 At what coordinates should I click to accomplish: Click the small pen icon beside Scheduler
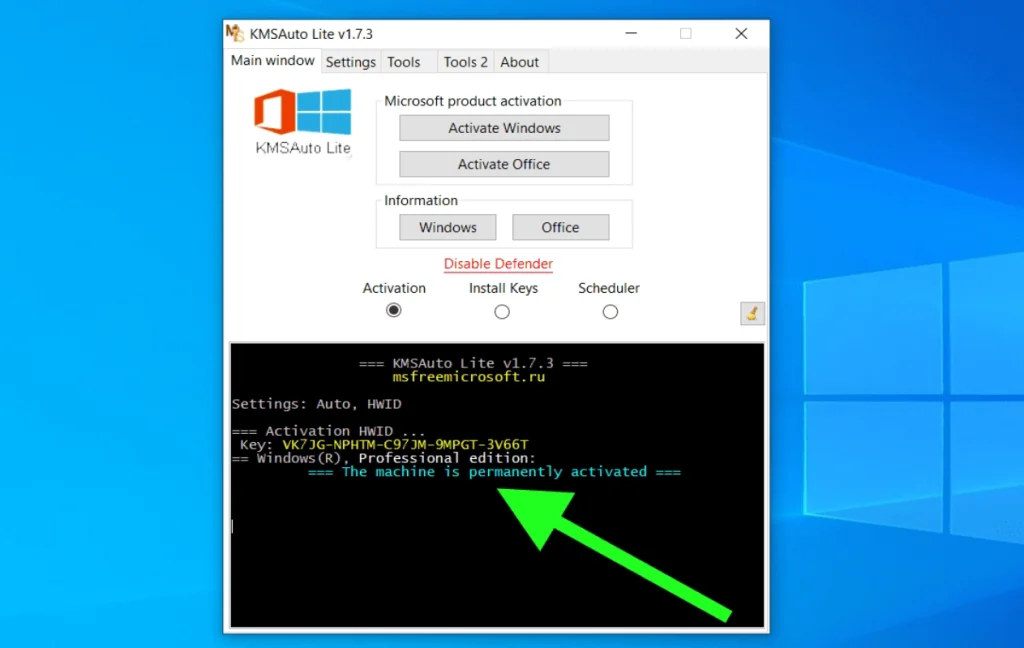(x=752, y=313)
